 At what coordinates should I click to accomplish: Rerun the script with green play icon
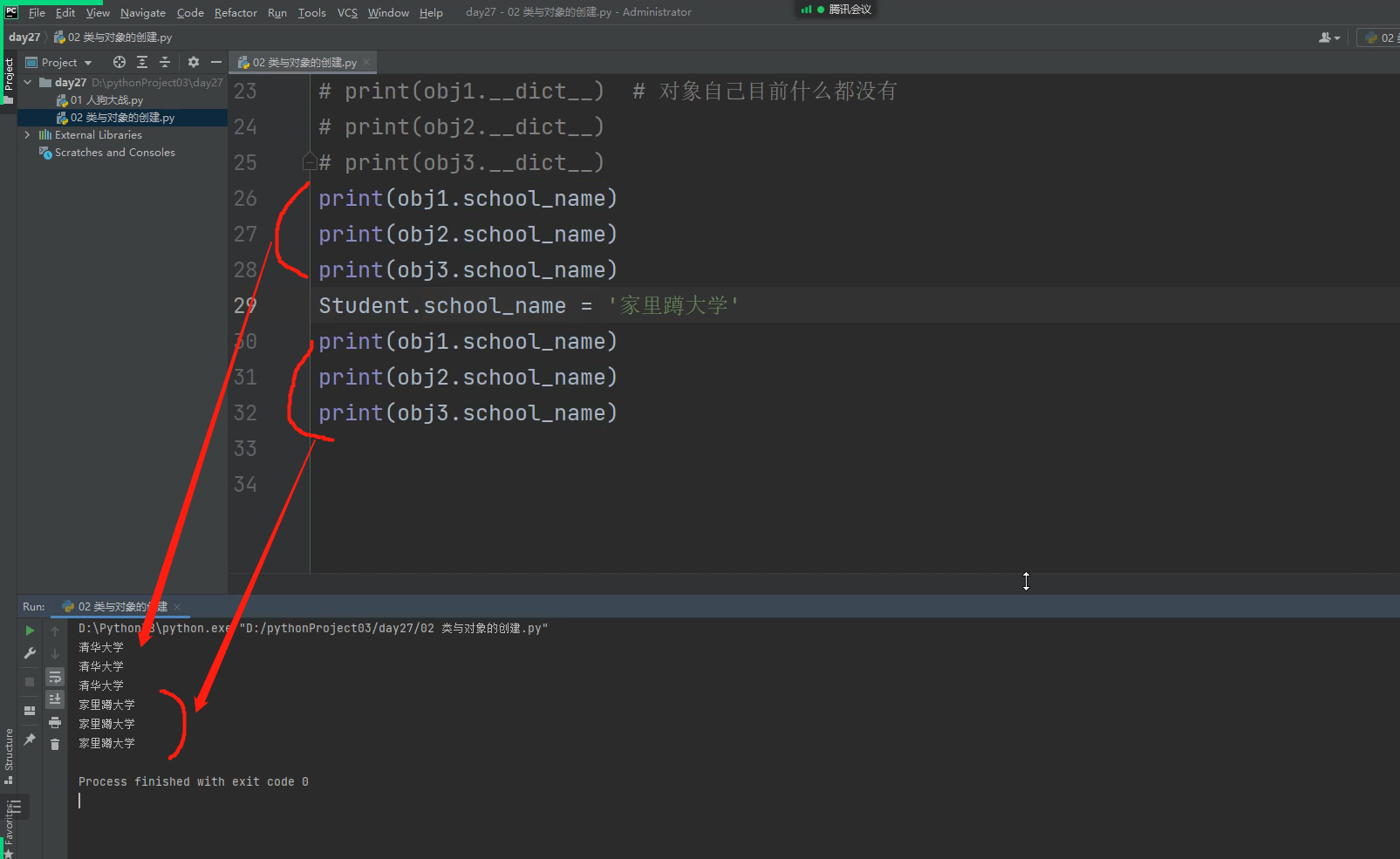coord(30,631)
